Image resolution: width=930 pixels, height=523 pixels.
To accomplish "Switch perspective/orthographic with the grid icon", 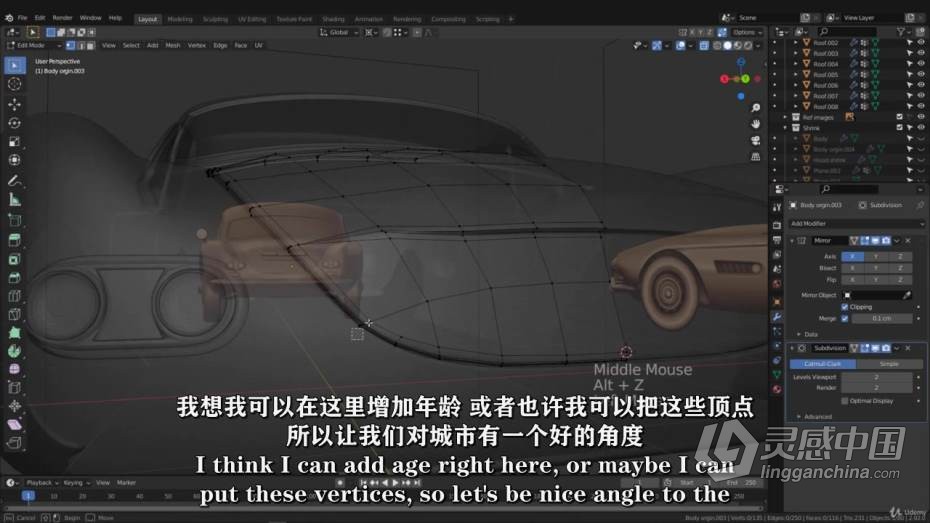I will pyautogui.click(x=756, y=157).
